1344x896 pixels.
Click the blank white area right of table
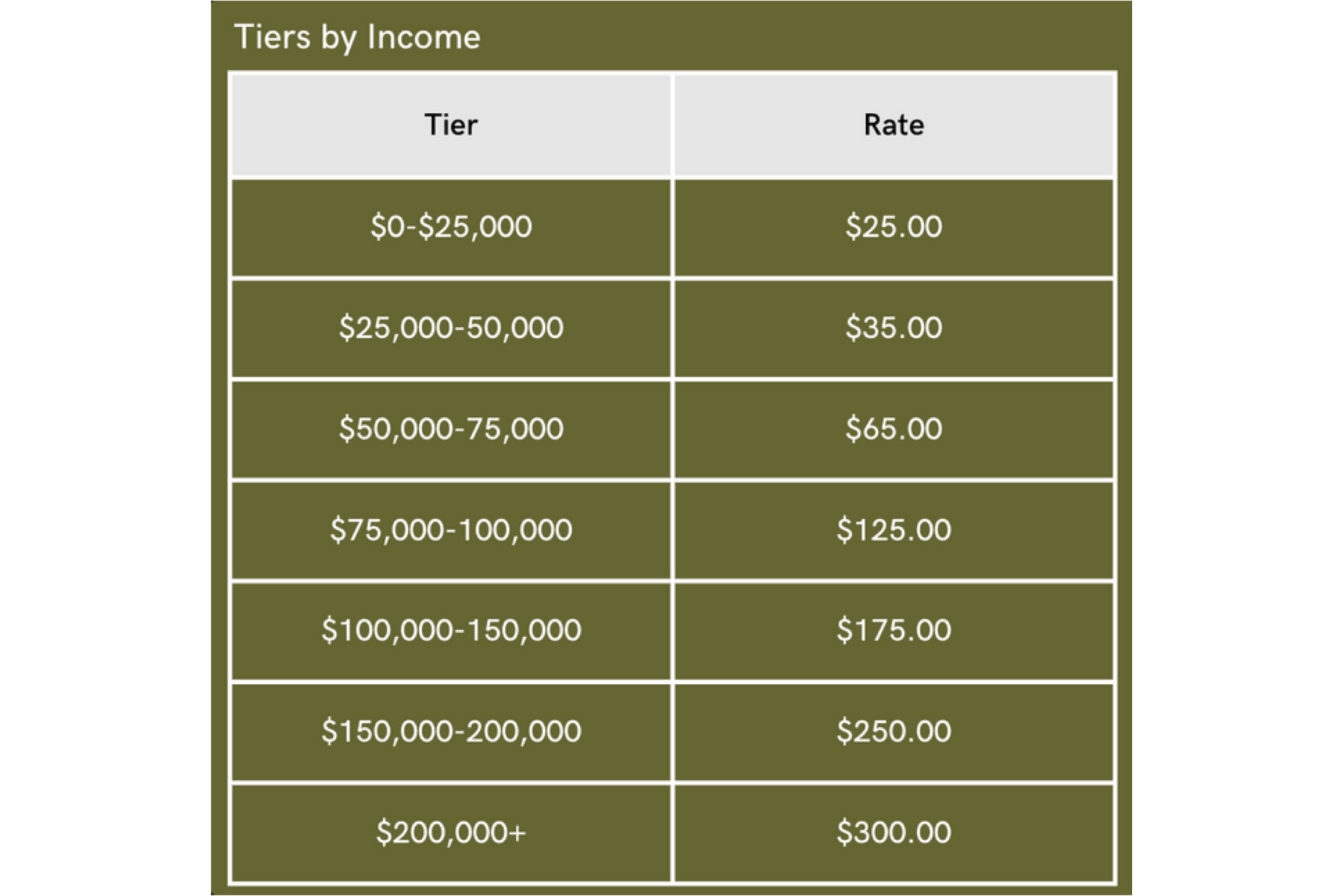click(x=1238, y=448)
